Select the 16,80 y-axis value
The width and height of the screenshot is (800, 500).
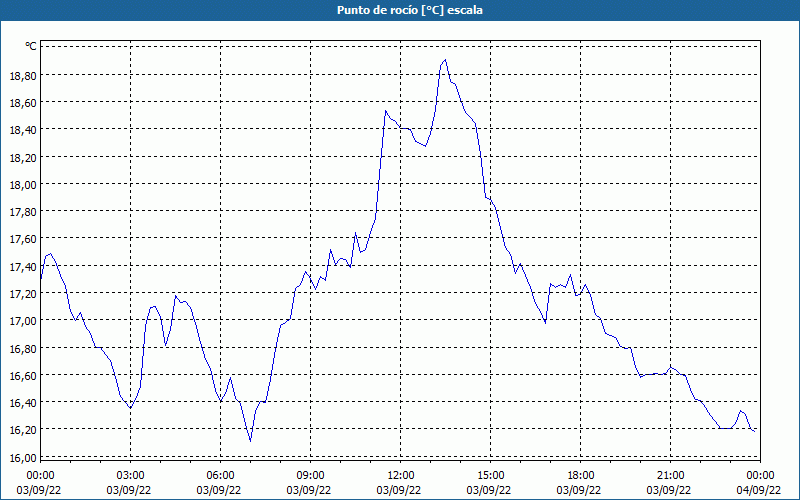point(23,348)
